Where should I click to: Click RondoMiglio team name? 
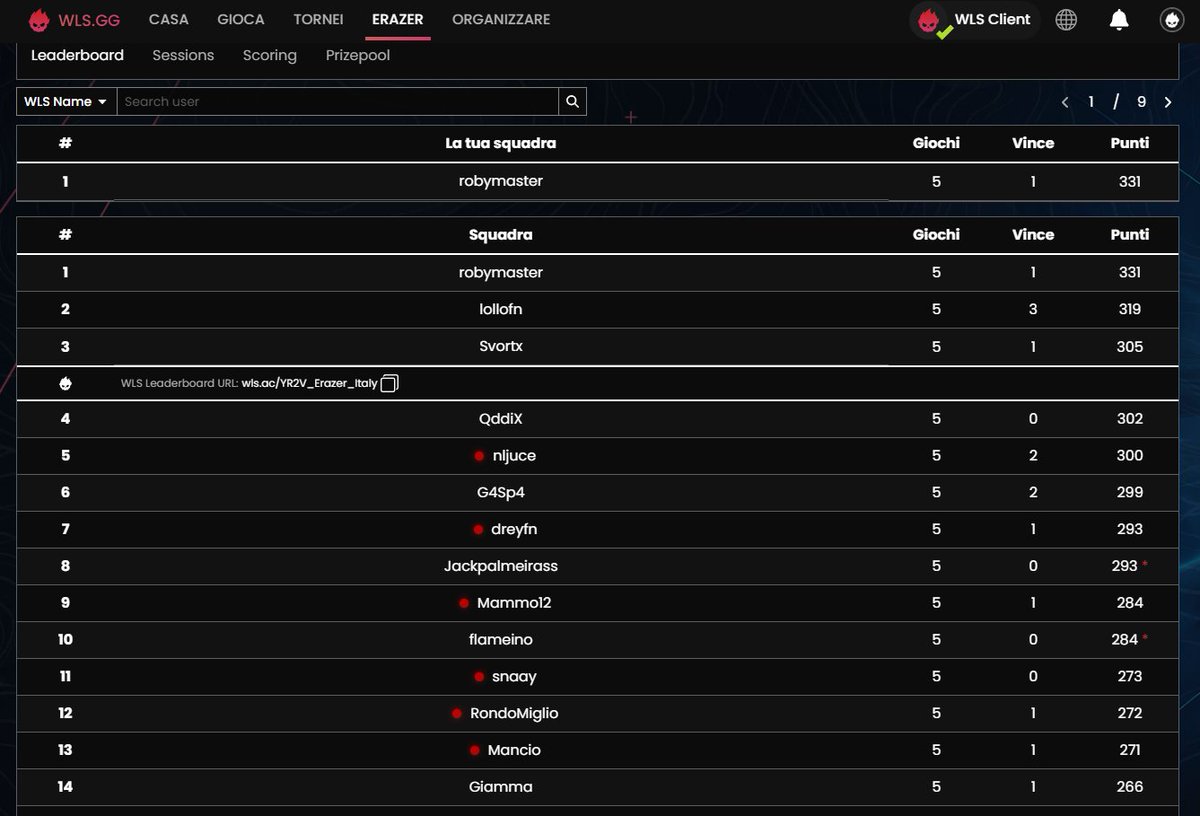click(514, 713)
